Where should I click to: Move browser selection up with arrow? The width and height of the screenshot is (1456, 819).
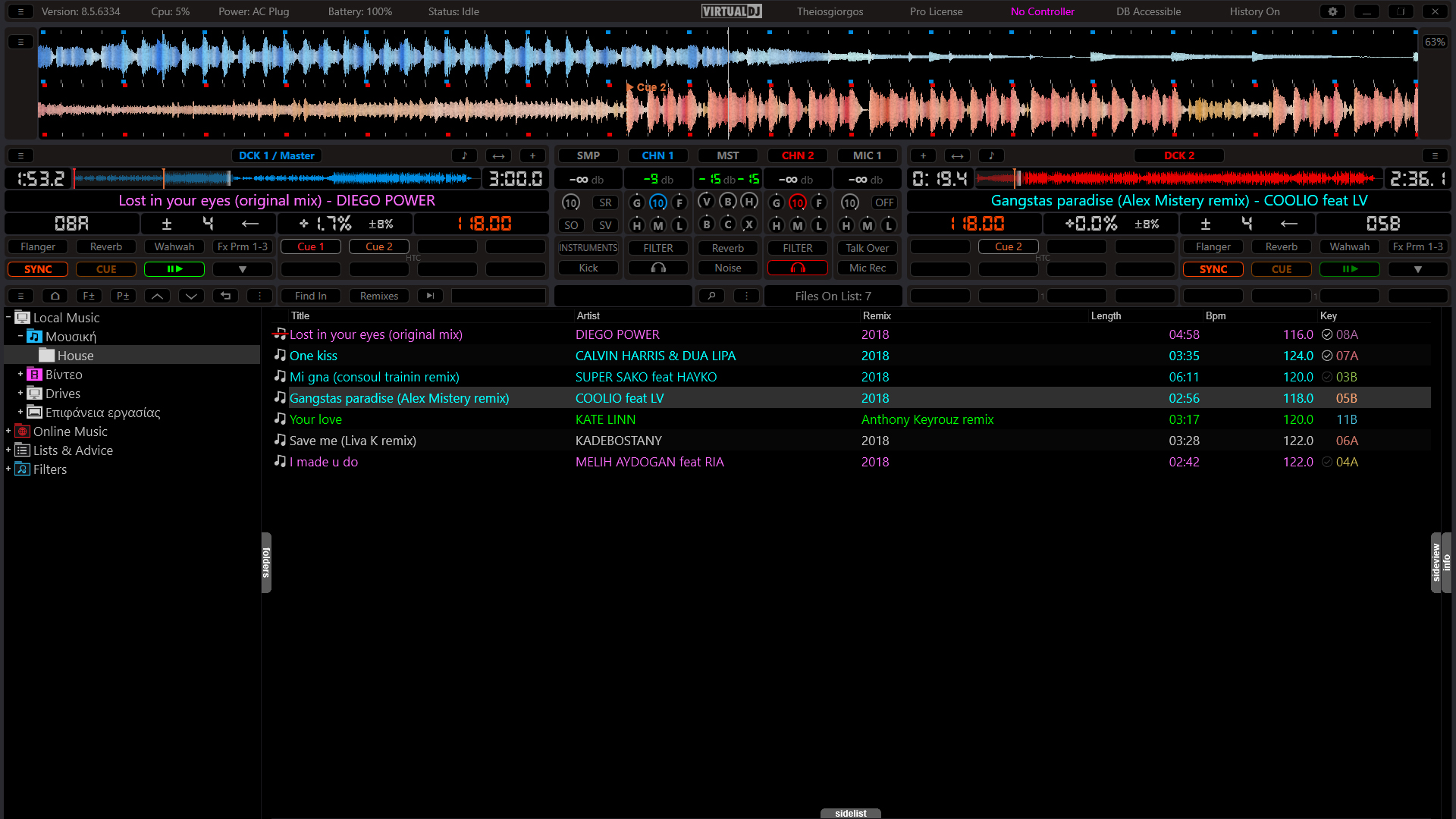coord(157,296)
